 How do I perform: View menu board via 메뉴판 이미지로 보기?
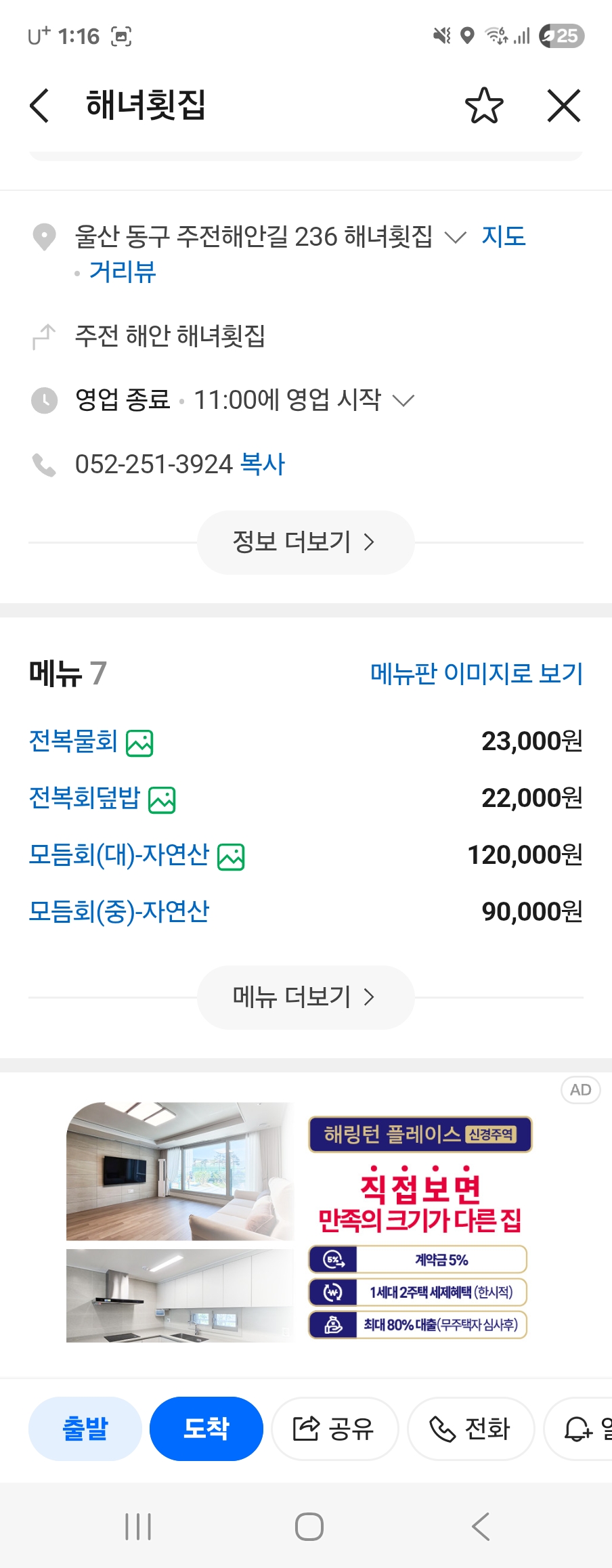coord(476,674)
